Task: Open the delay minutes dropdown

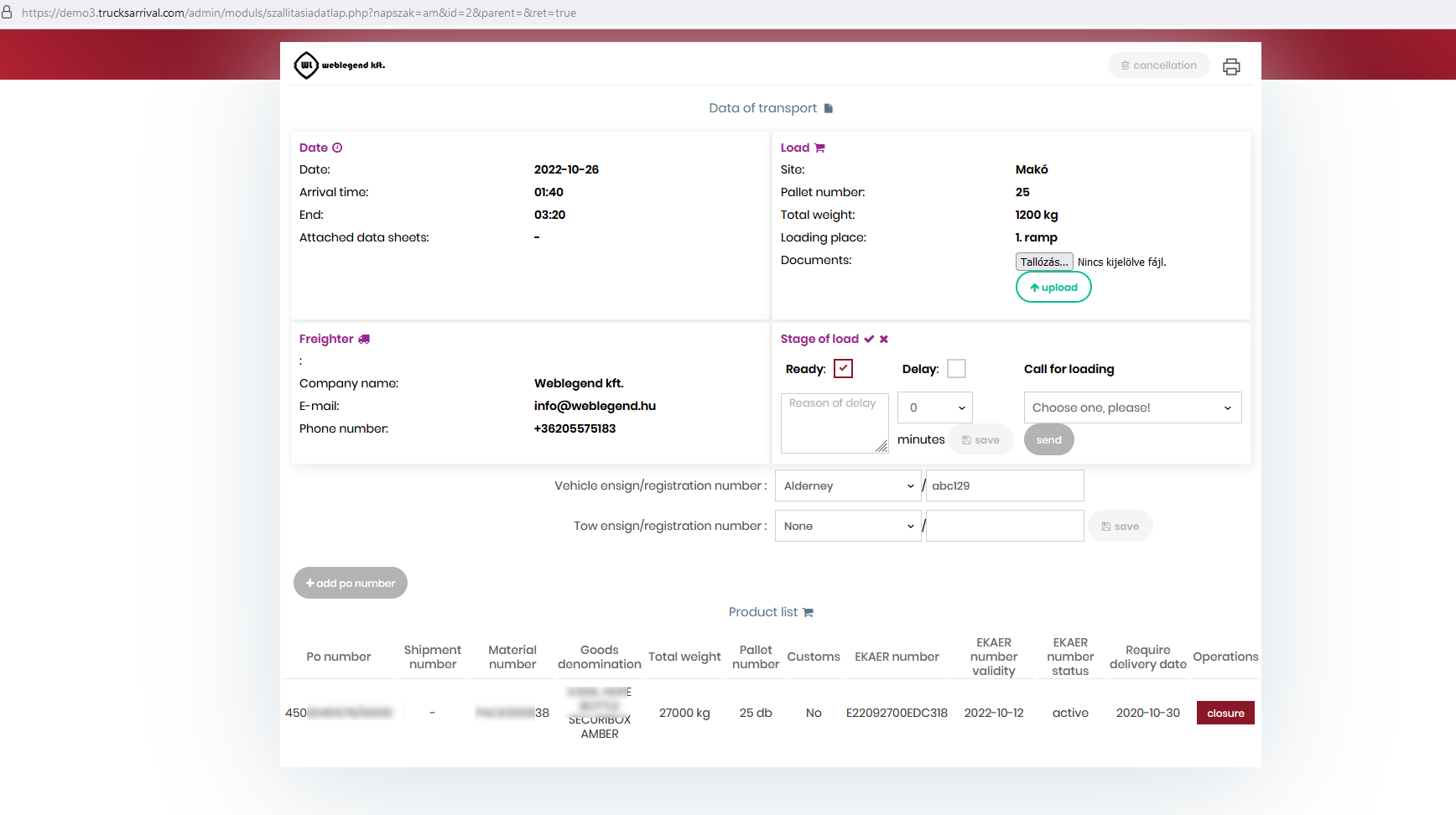Action: coord(935,407)
